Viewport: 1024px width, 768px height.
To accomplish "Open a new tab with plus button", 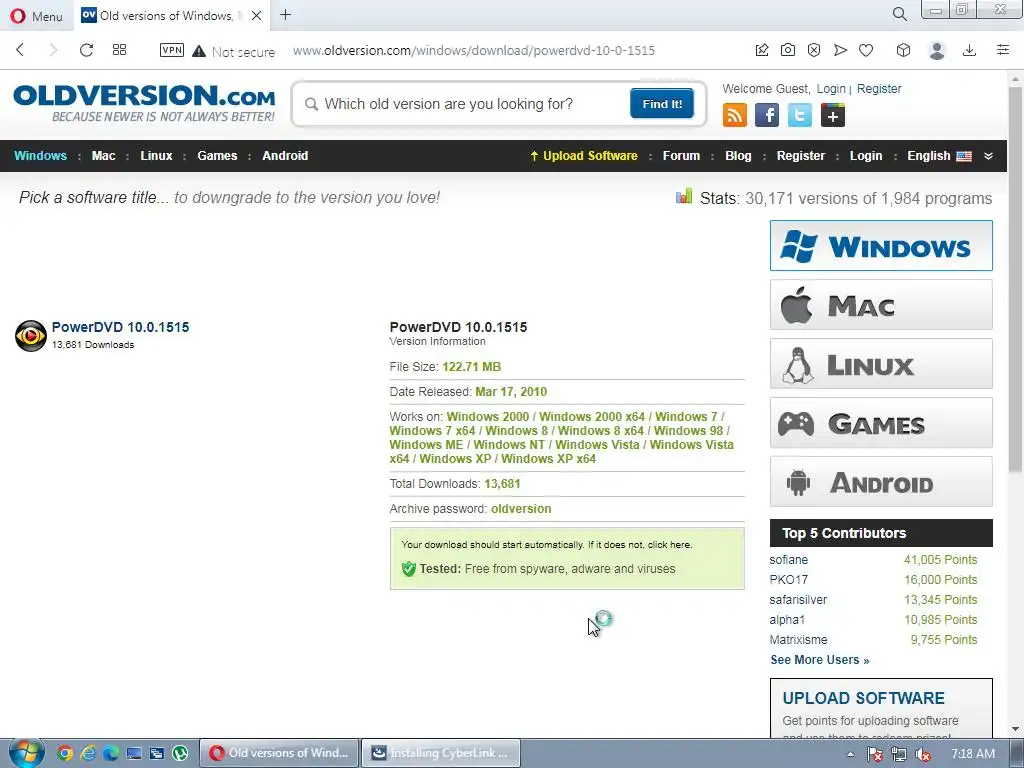I will pyautogui.click(x=285, y=15).
